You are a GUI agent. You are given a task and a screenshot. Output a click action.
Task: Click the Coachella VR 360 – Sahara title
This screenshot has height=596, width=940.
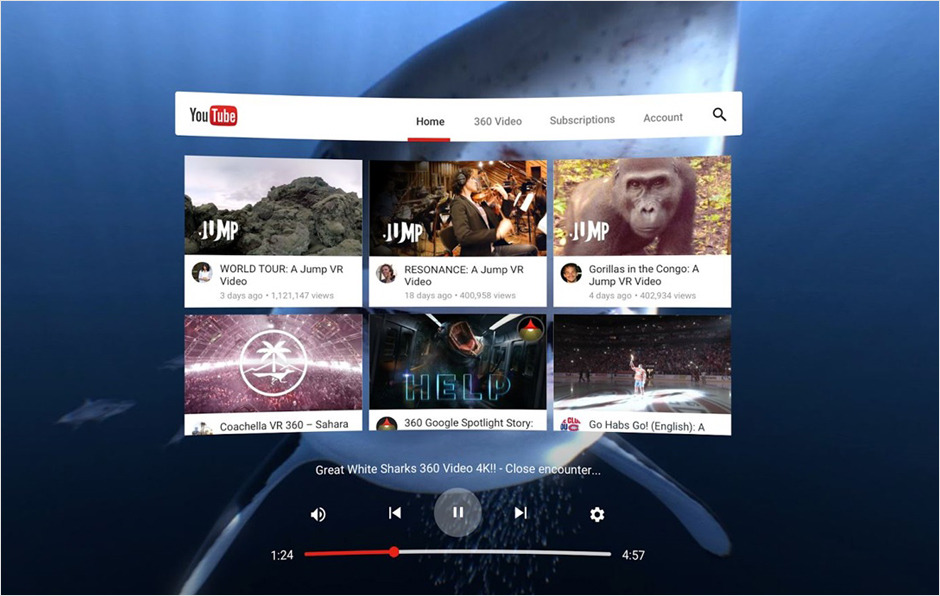tap(284, 425)
